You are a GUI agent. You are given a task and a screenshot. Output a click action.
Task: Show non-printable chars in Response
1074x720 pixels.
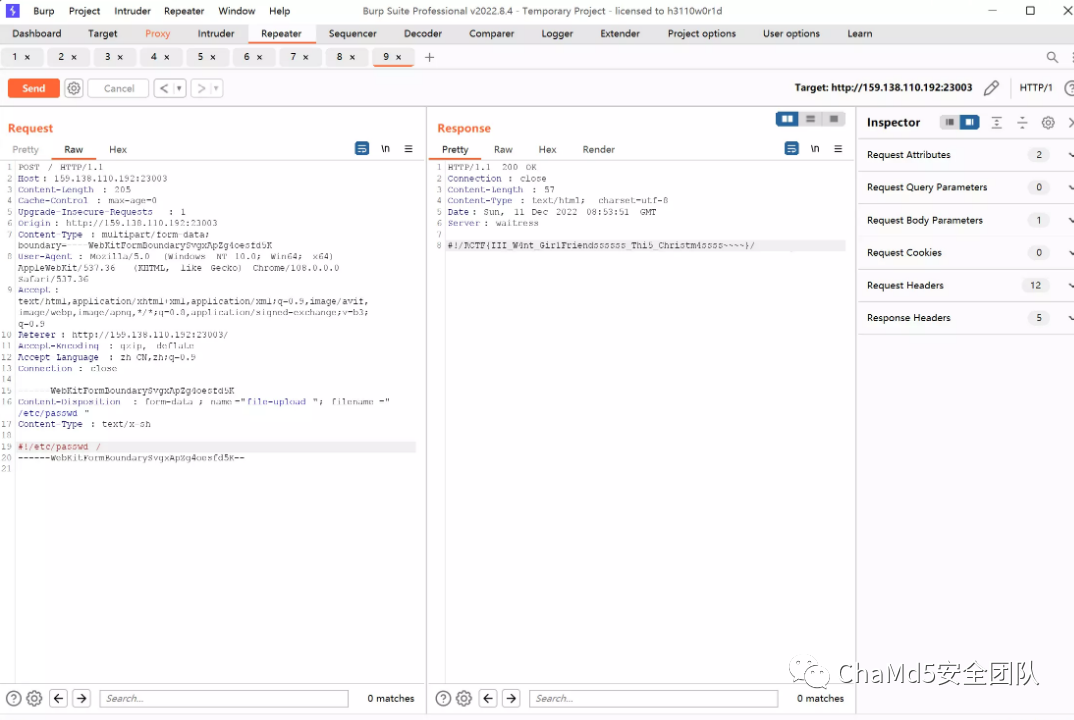815,149
